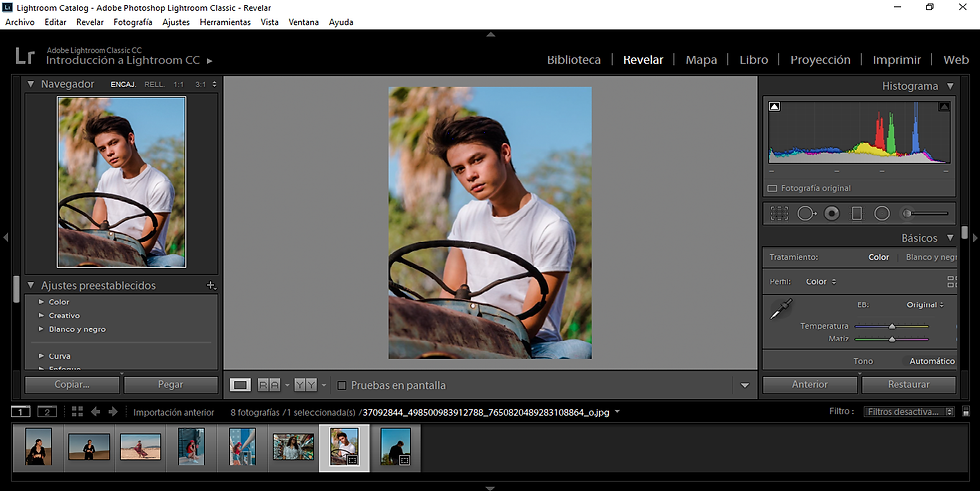Open EB Original white balance dropdown

point(925,305)
